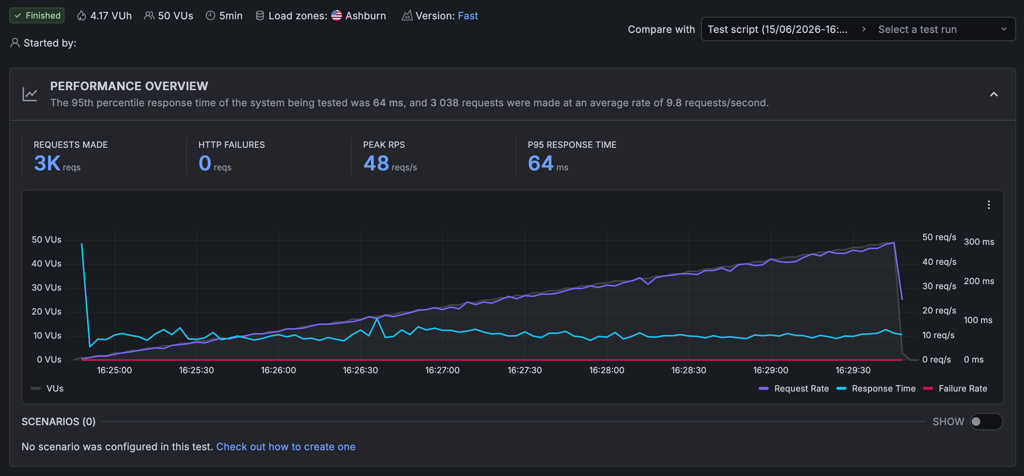Click the Requests Made 3K value

point(48,163)
